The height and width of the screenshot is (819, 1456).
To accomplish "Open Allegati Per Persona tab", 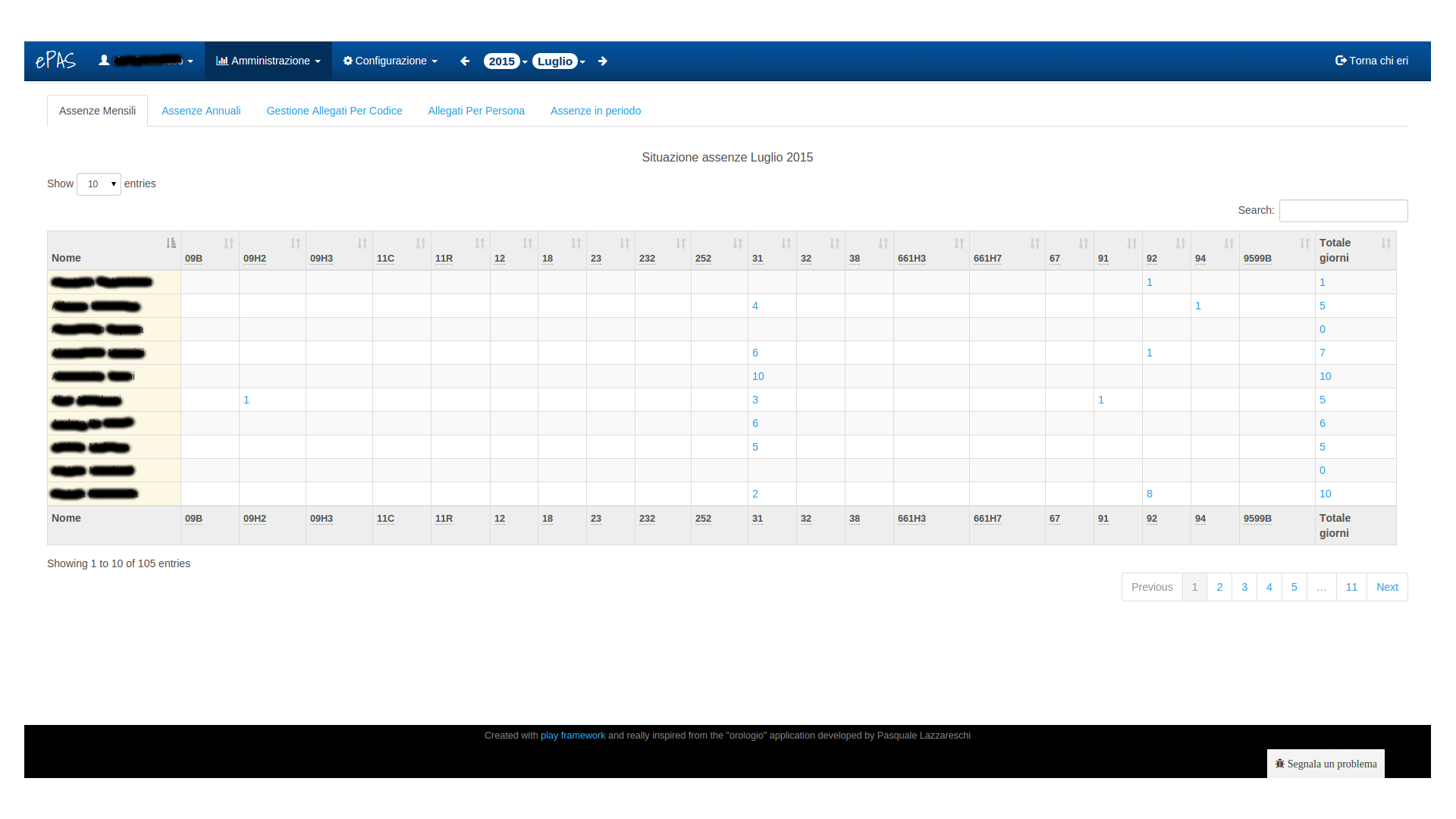I will click(x=476, y=111).
